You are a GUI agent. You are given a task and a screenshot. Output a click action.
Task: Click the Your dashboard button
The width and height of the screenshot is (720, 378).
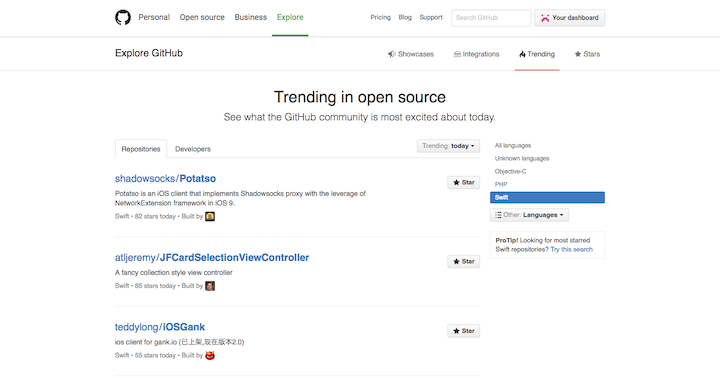click(x=569, y=17)
